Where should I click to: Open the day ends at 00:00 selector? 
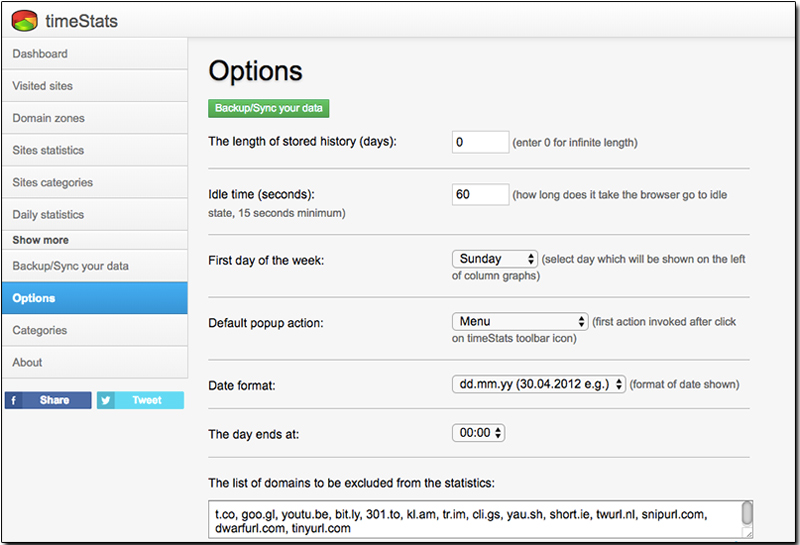click(479, 433)
